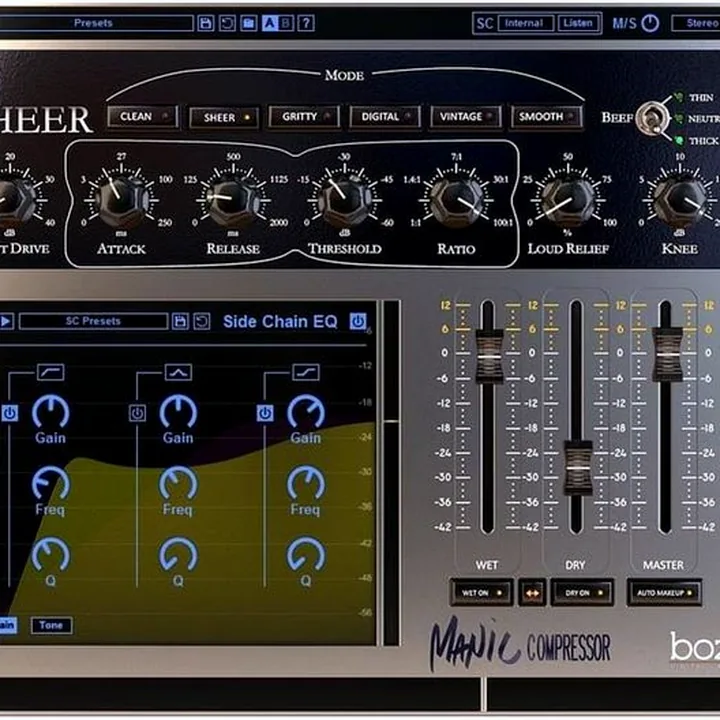Image resolution: width=720 pixels, height=720 pixels.
Task: Click the Attack knob
Action: pos(121,200)
